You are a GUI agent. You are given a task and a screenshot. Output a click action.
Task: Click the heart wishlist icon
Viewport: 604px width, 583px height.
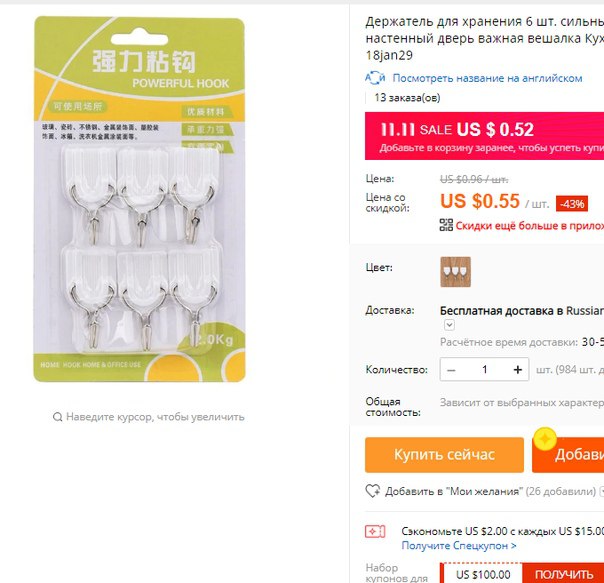[x=372, y=491]
